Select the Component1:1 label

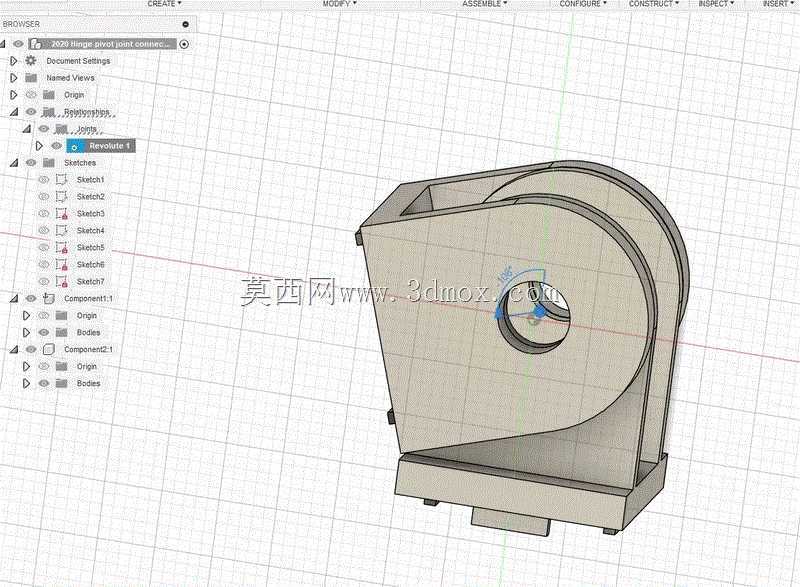point(88,298)
